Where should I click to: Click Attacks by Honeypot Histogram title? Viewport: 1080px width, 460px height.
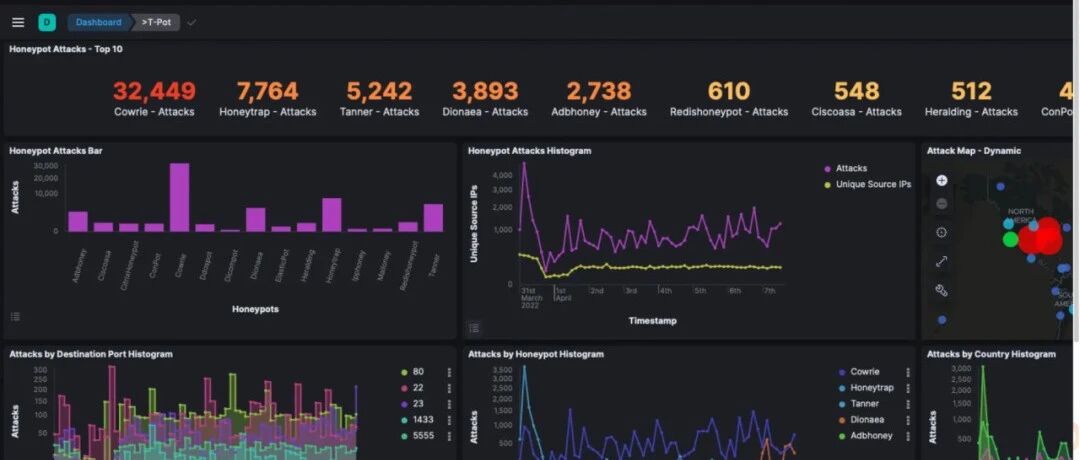point(536,354)
